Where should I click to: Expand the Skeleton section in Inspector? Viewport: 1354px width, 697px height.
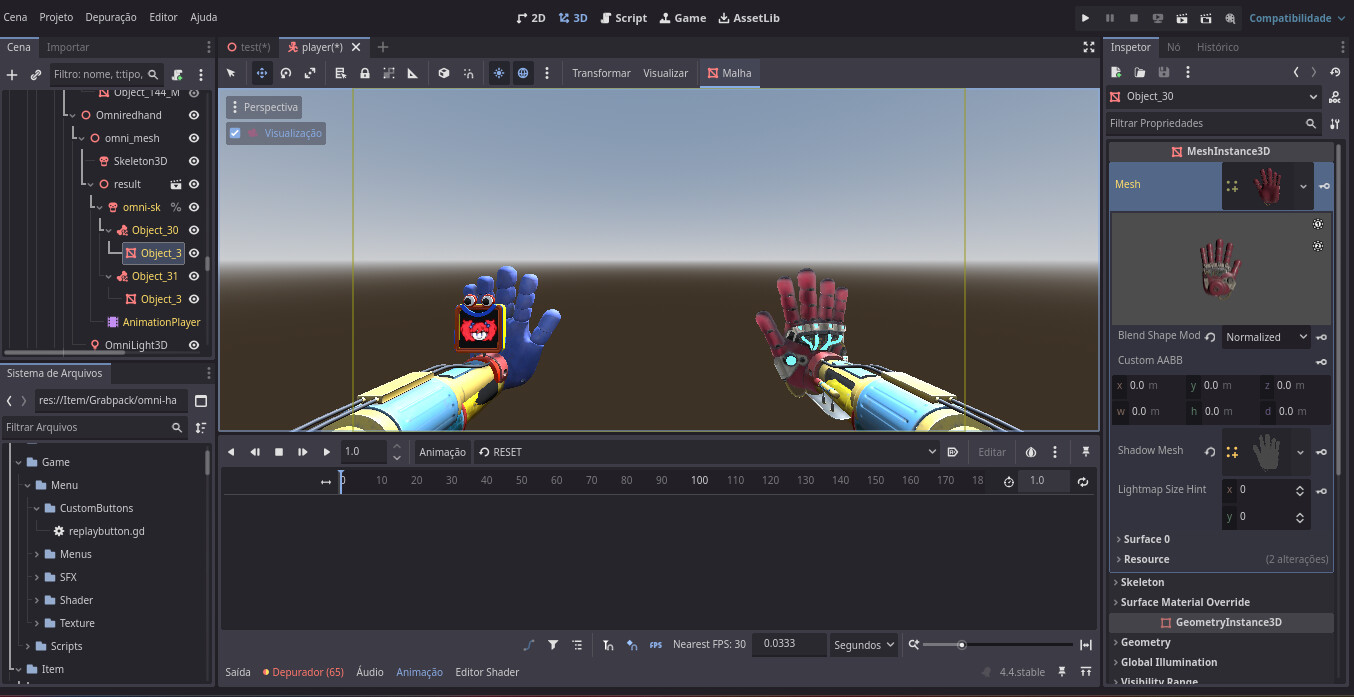[x=1139, y=582]
